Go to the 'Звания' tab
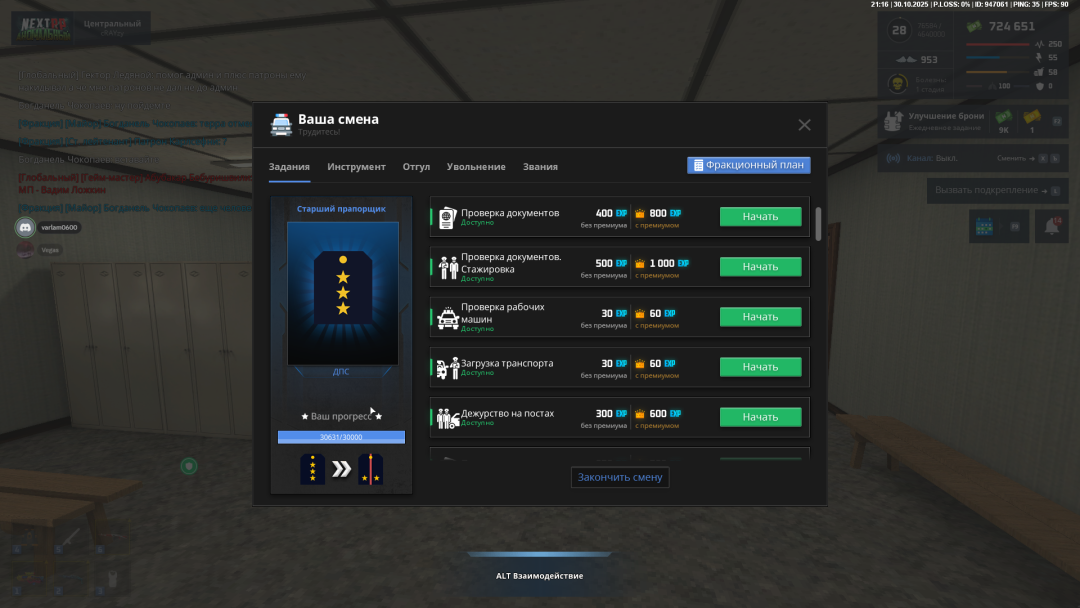 coord(540,167)
